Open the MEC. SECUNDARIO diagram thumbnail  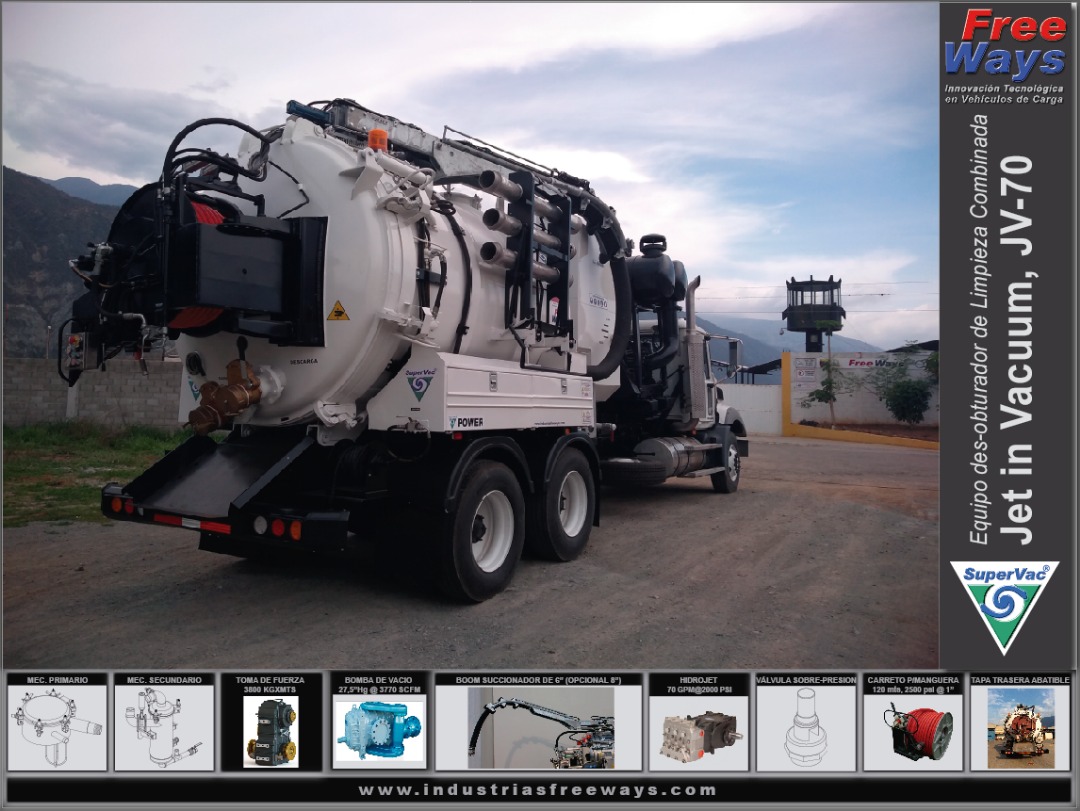[x=164, y=728]
